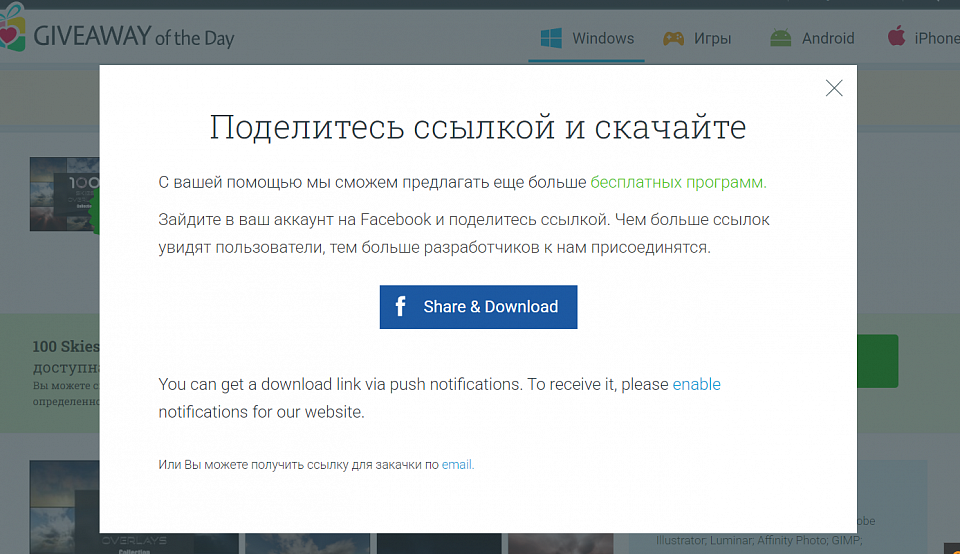This screenshot has width=960, height=554.
Task: Open the 100 Skies thumbnail behind dialog
Action: [64, 194]
